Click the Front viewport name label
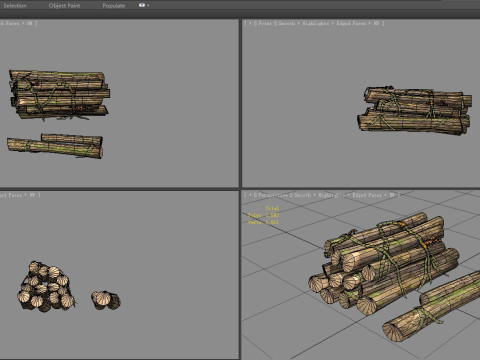 point(265,23)
